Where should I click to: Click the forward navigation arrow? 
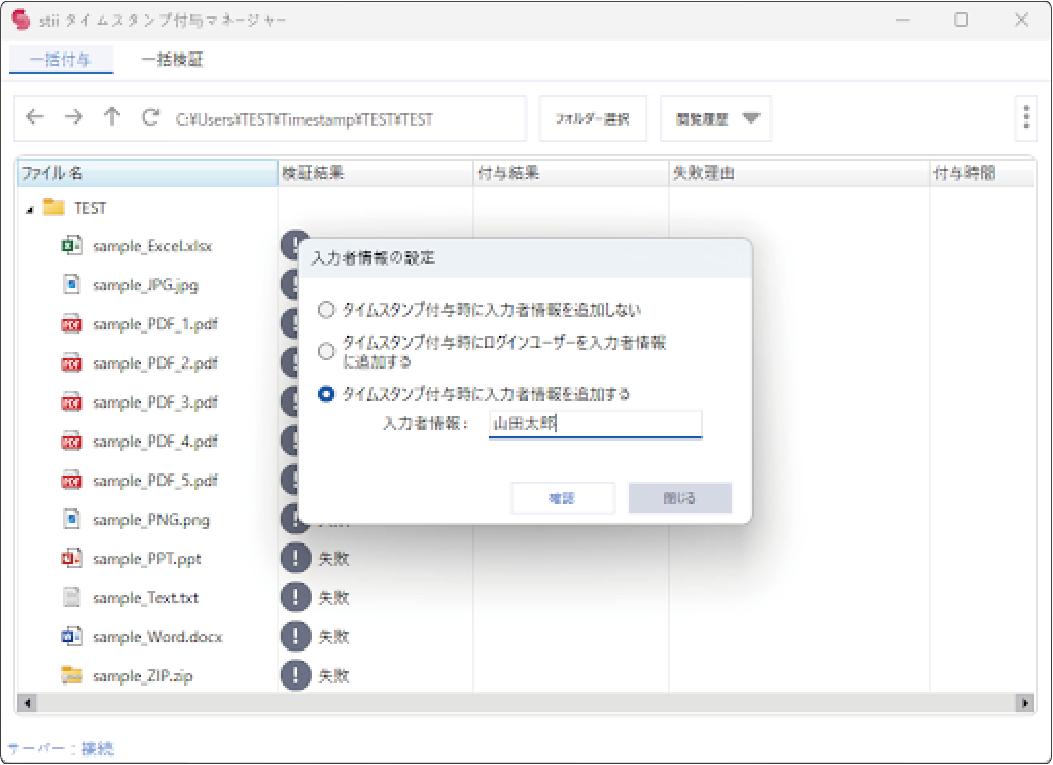point(73,118)
